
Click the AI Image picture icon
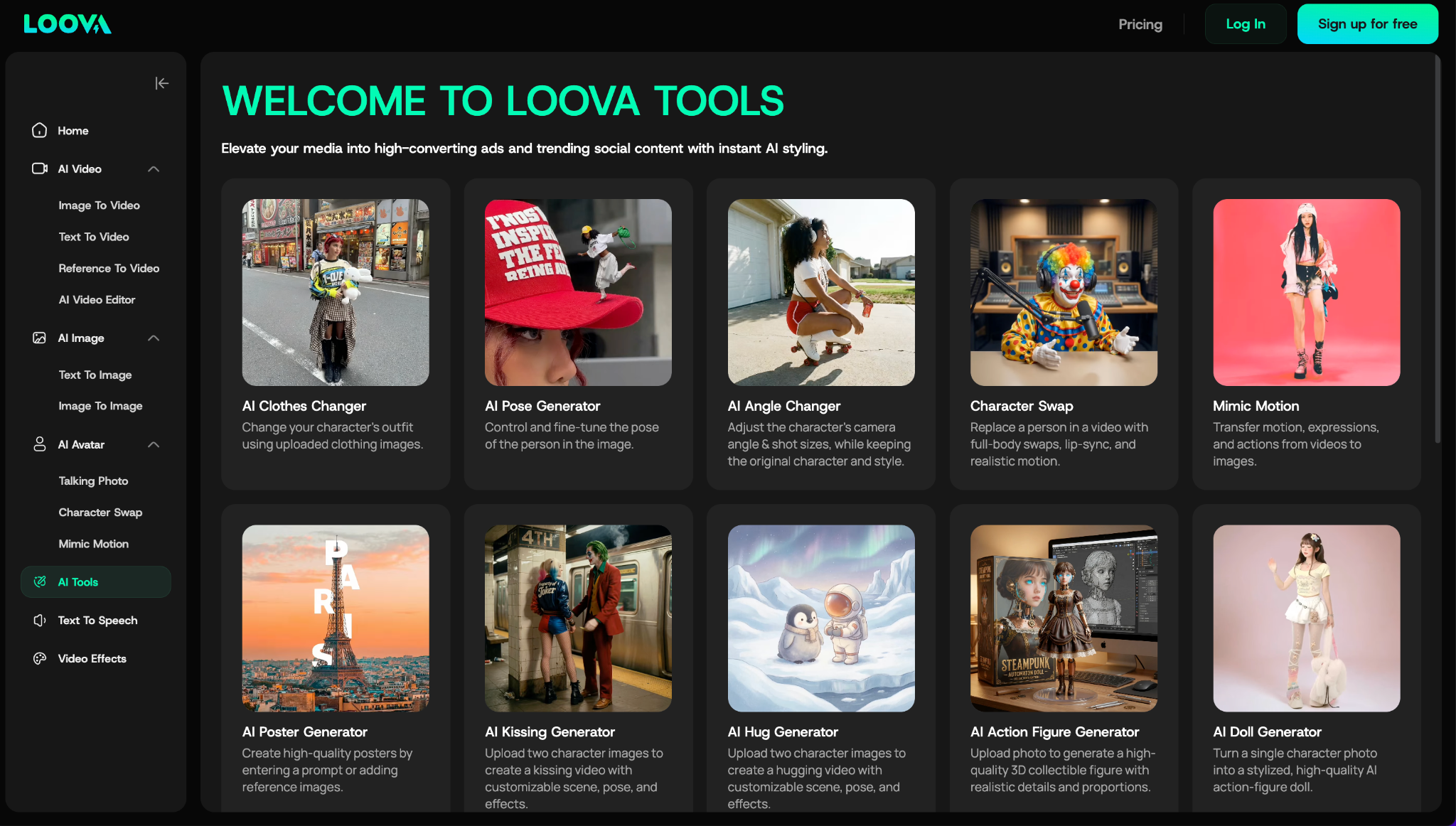(40, 338)
